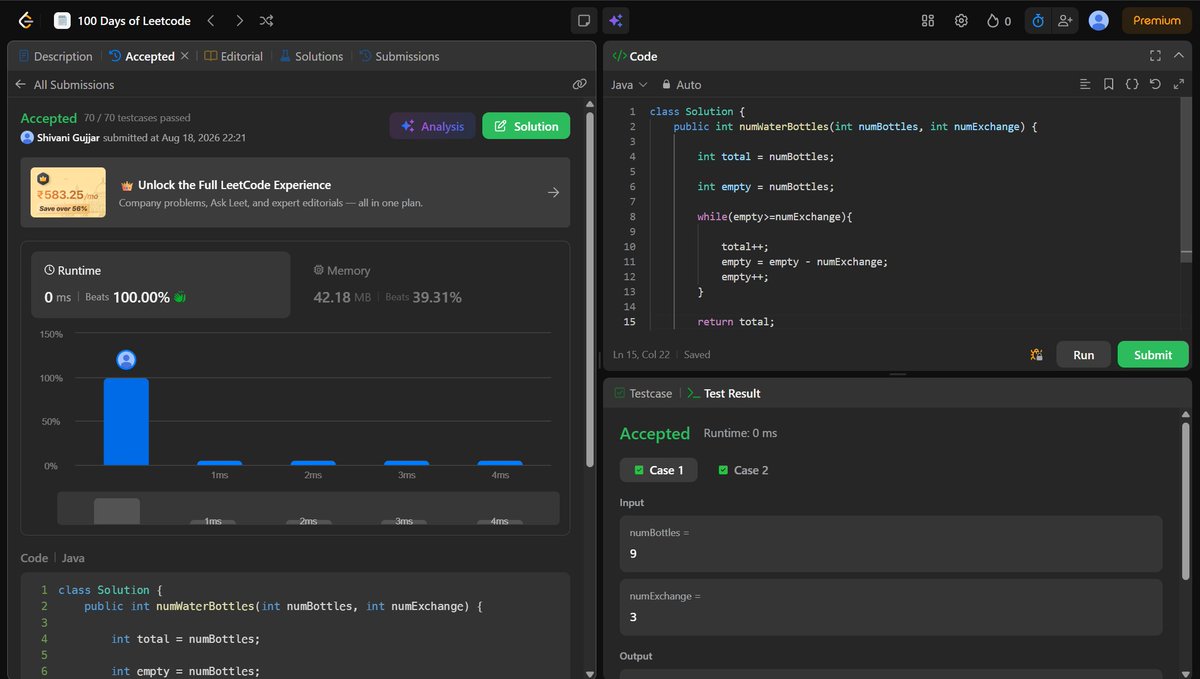This screenshot has width=1200, height=679.
Task: Start the stopwatch timer icon
Action: pyautogui.click(x=1038, y=20)
